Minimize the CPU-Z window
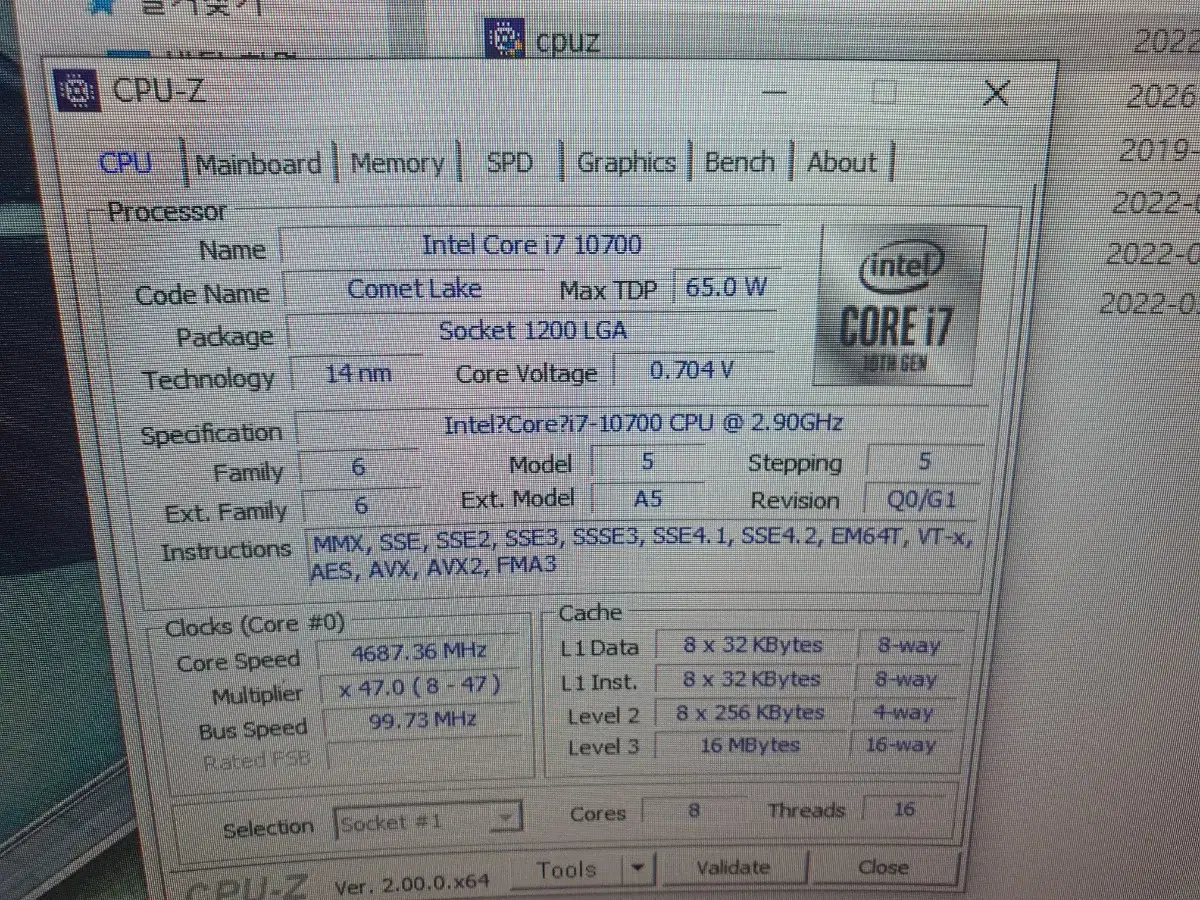 point(772,91)
